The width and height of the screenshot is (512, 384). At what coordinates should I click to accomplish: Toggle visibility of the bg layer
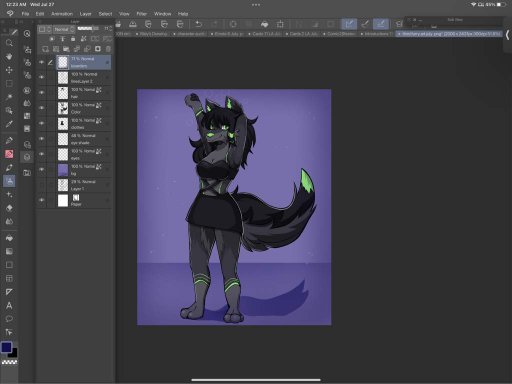pos(41,169)
